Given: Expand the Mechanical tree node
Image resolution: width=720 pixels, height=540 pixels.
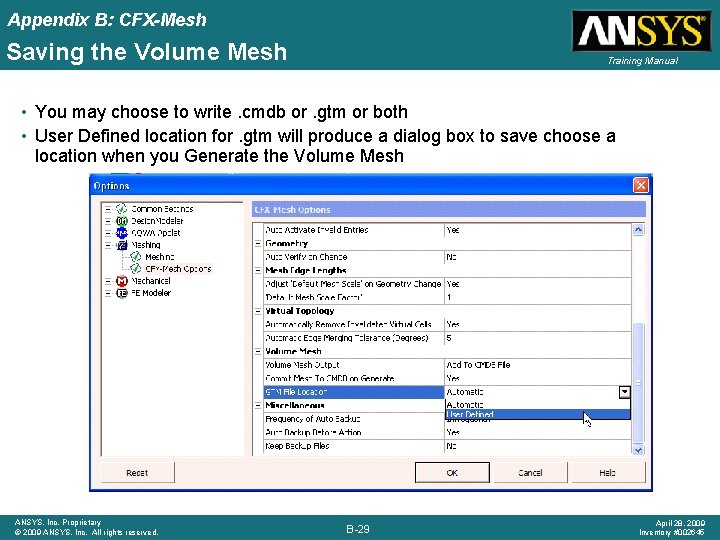Looking at the screenshot, I should [108, 281].
